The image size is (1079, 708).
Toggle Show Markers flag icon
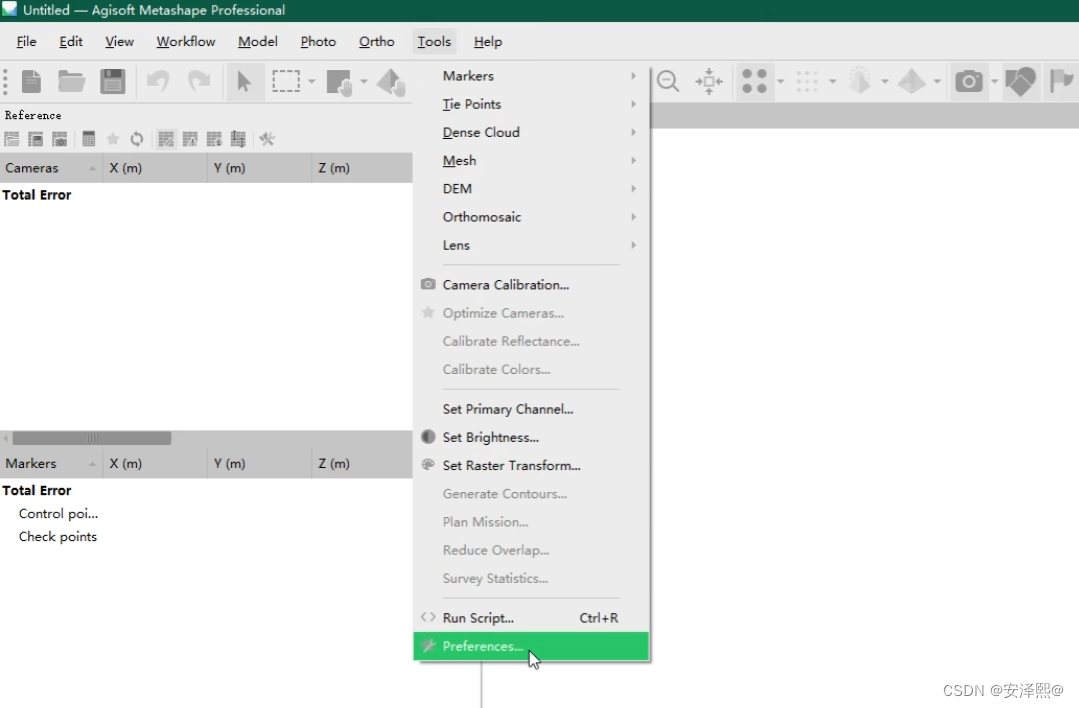1062,81
